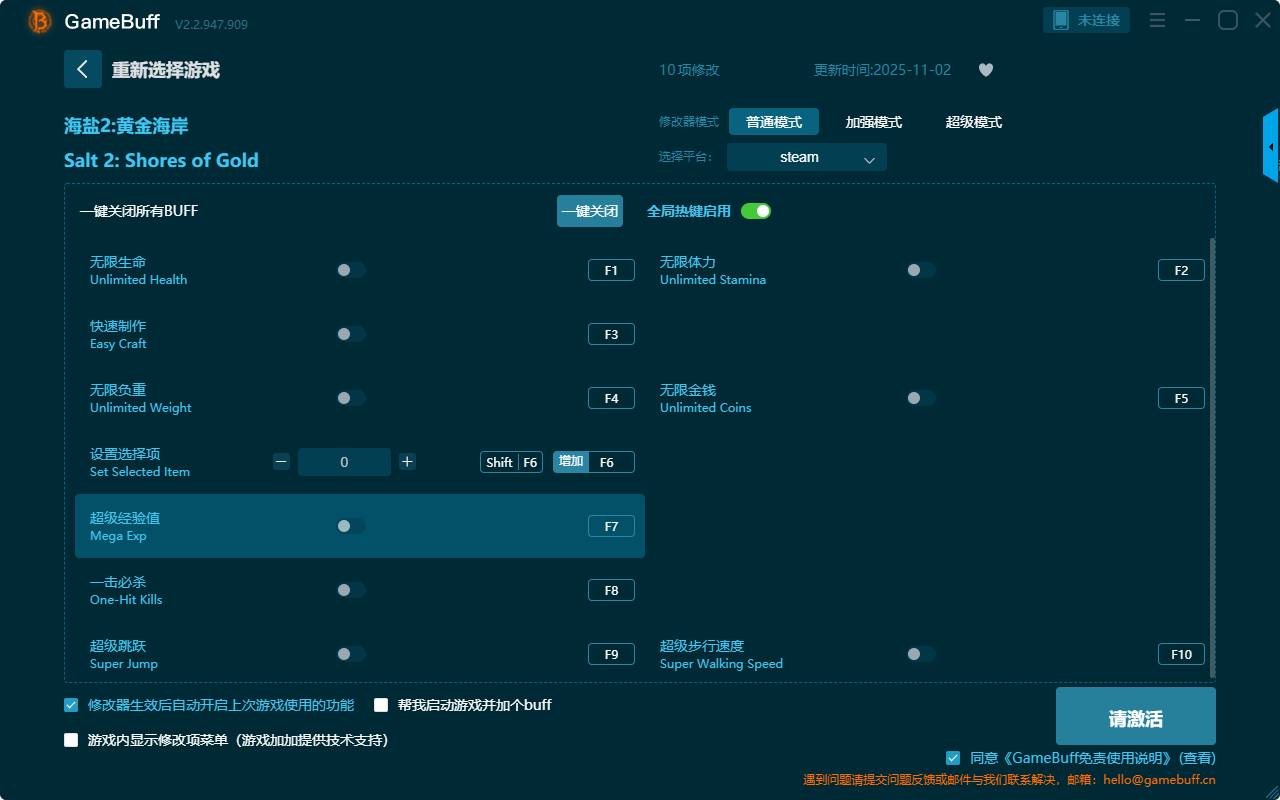Decrease Set Selected Item value with minus
This screenshot has height=800, width=1280.
(x=282, y=462)
